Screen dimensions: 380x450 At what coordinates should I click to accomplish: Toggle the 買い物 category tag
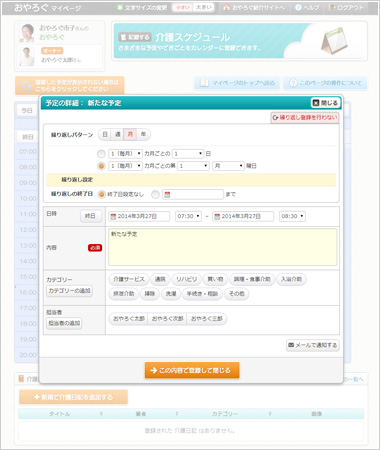click(215, 279)
